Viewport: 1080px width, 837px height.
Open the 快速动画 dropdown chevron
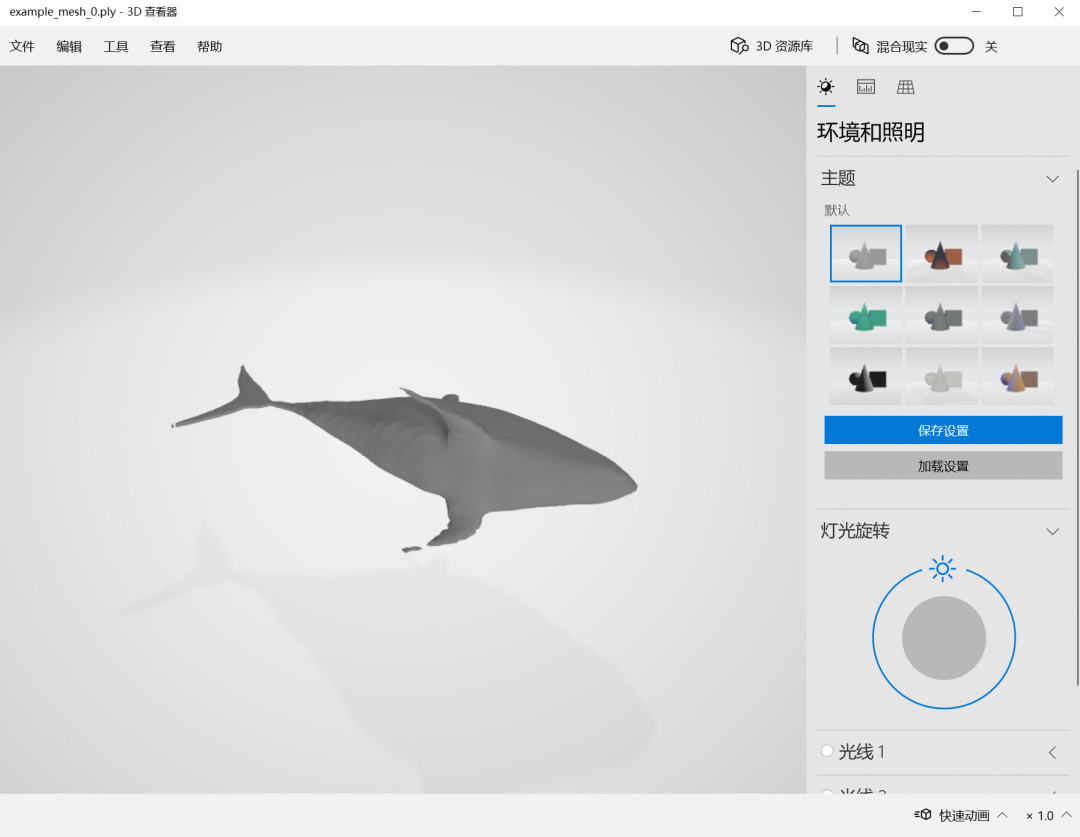pyautogui.click(x=1003, y=815)
